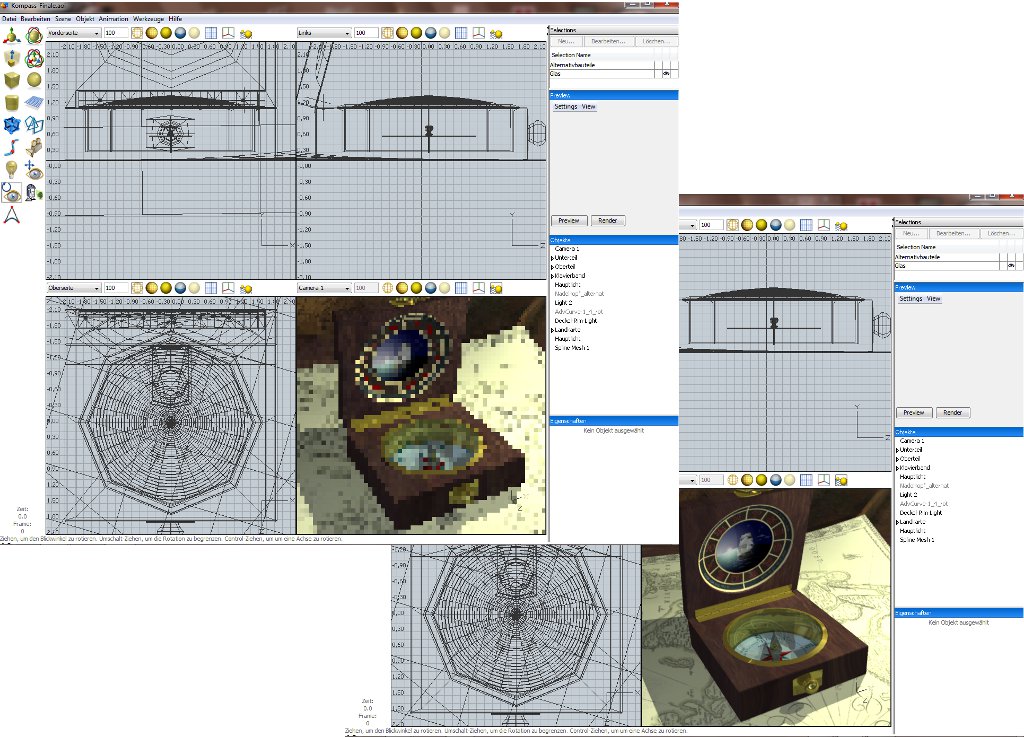Screen dimensions: 1024x737
Task: Toggle coordinate axes in Vorderseite view toolbar
Action: (x=228, y=33)
